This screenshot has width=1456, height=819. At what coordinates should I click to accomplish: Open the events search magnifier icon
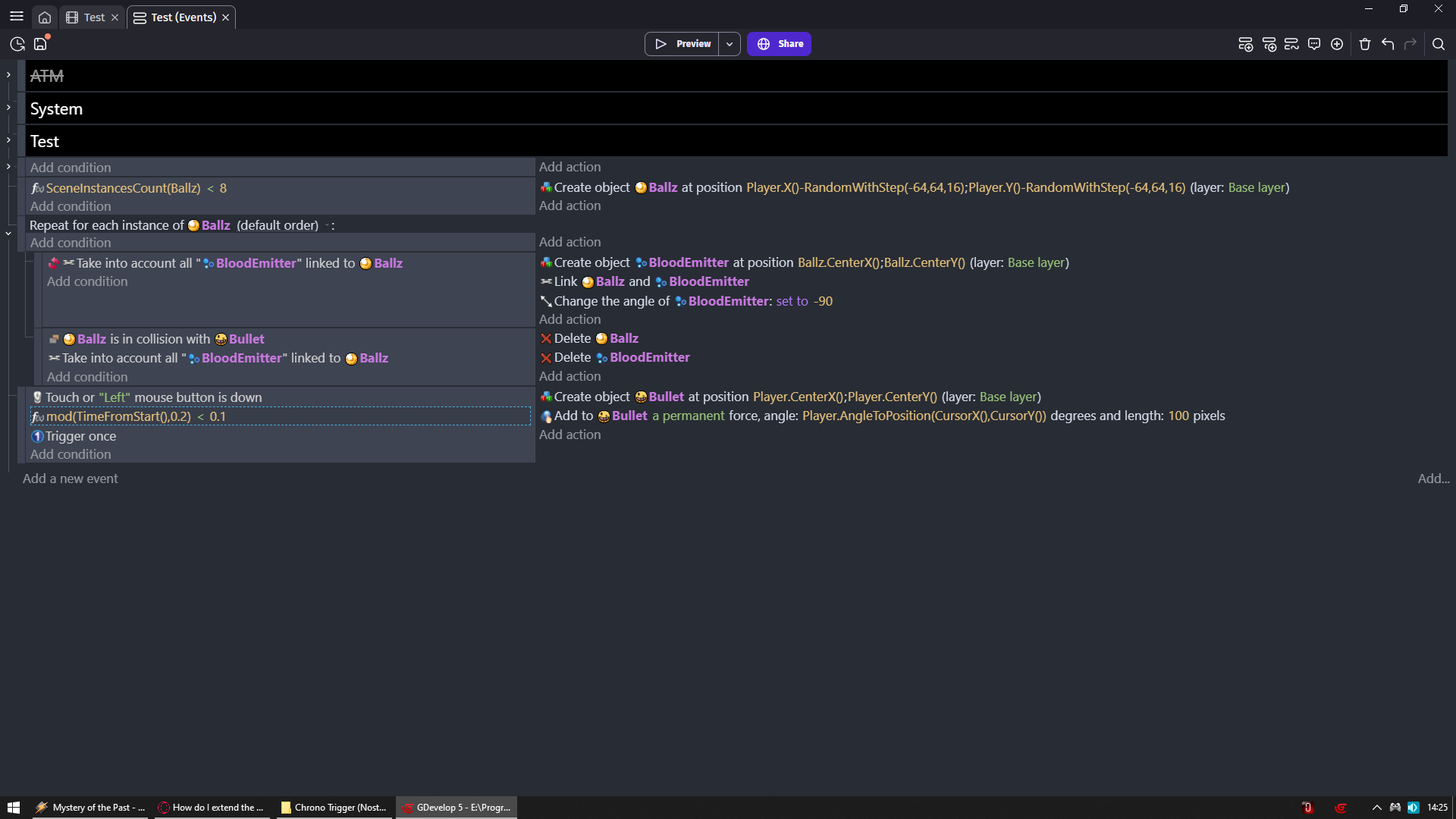pyautogui.click(x=1438, y=44)
